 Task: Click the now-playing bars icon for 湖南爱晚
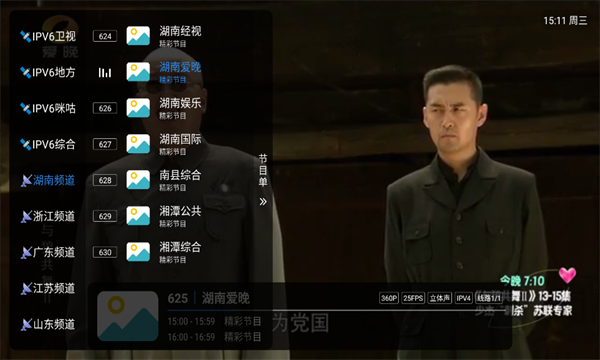(x=105, y=72)
